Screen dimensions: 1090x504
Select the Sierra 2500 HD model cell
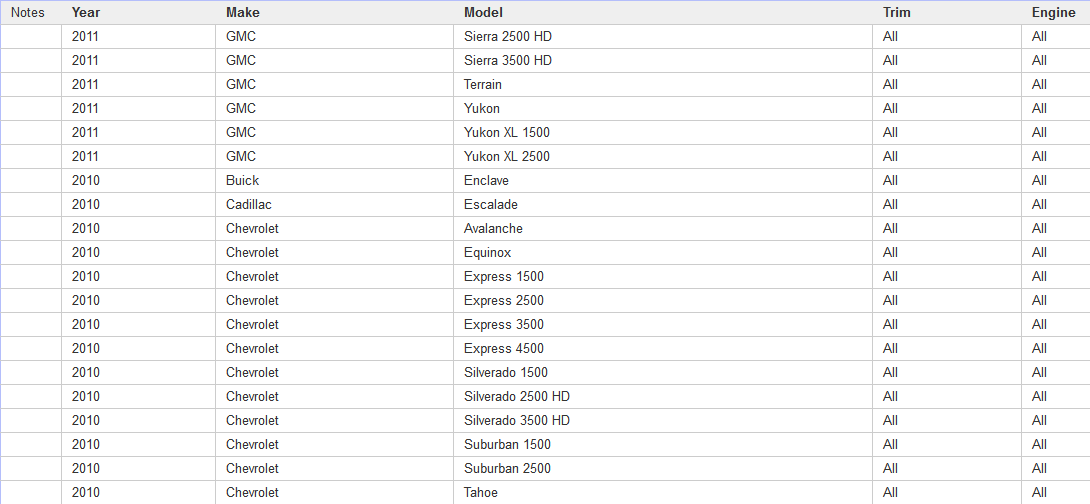(x=508, y=37)
